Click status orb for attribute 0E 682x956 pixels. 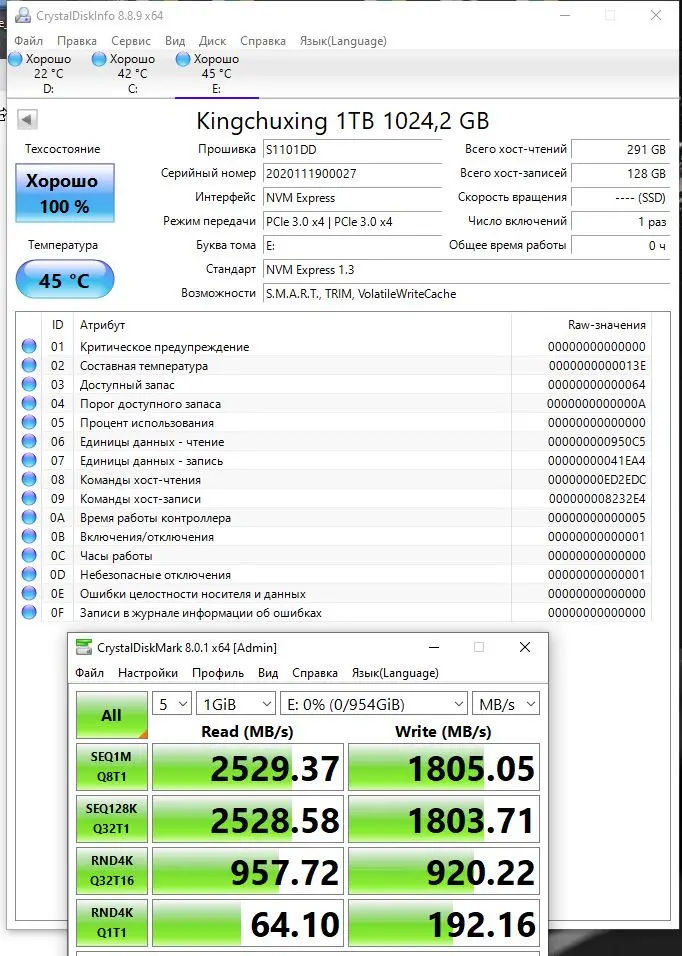(29, 593)
